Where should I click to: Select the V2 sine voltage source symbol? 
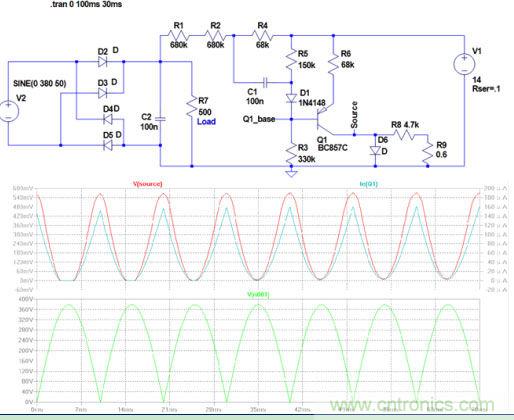click(x=8, y=112)
